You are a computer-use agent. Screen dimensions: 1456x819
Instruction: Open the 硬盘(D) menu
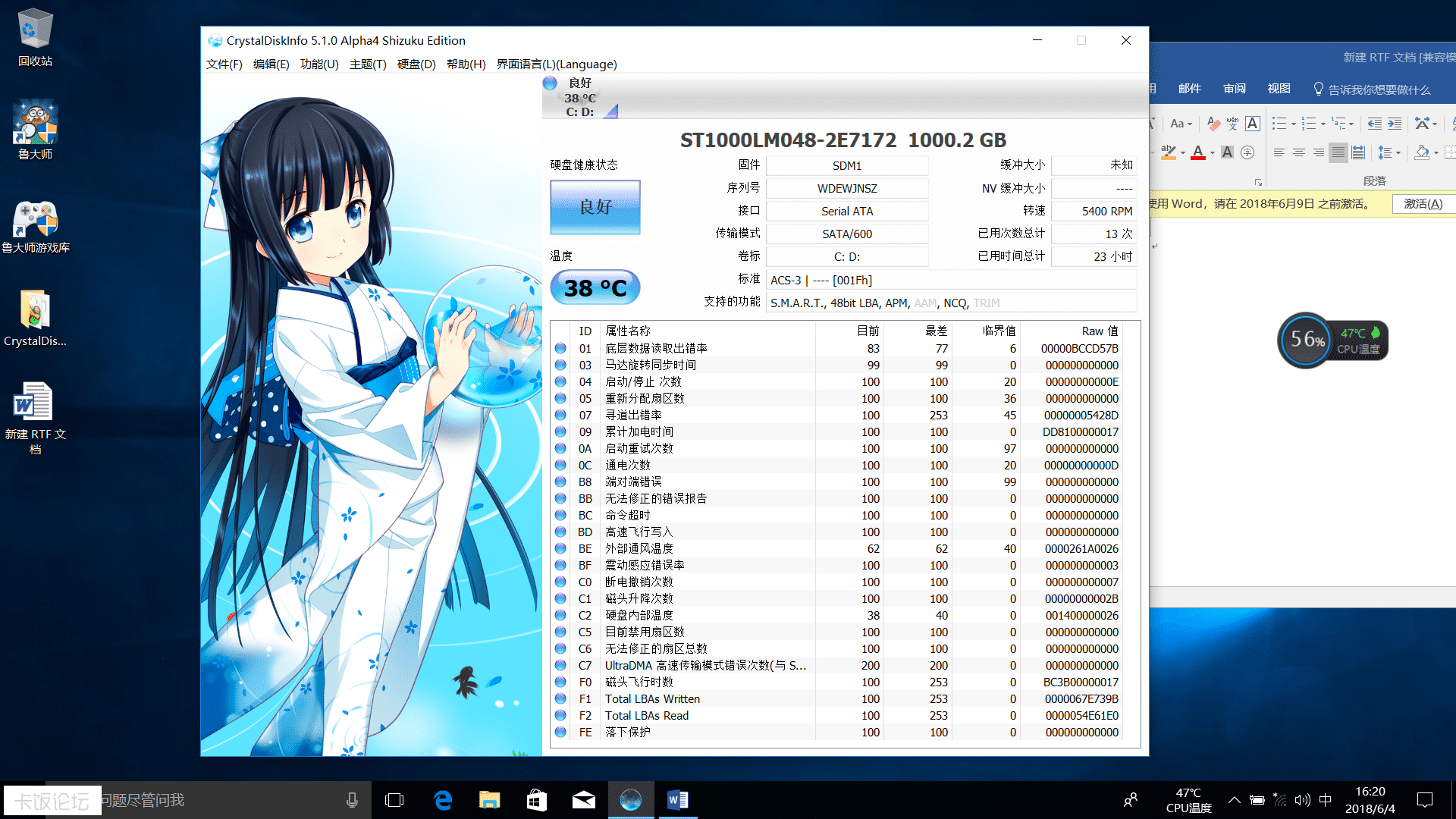point(416,64)
